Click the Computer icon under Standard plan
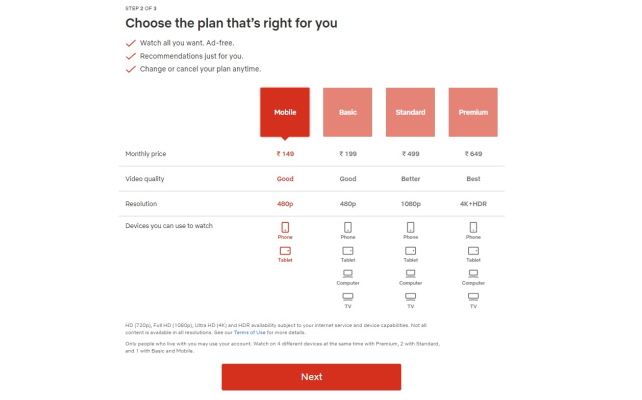The image size is (642, 400). (411, 273)
